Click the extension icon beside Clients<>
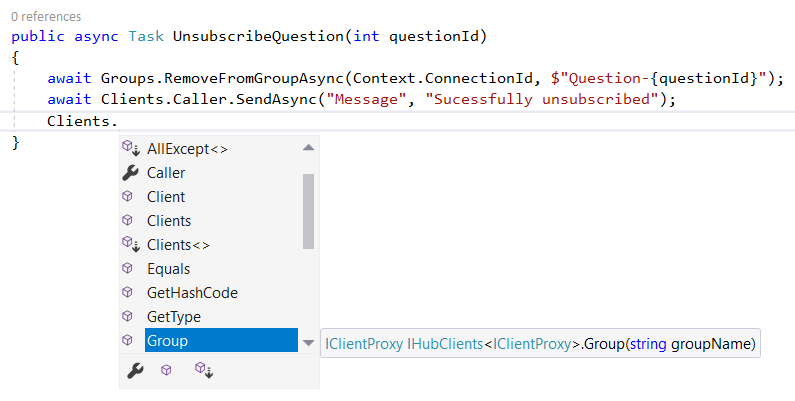 coord(129,244)
